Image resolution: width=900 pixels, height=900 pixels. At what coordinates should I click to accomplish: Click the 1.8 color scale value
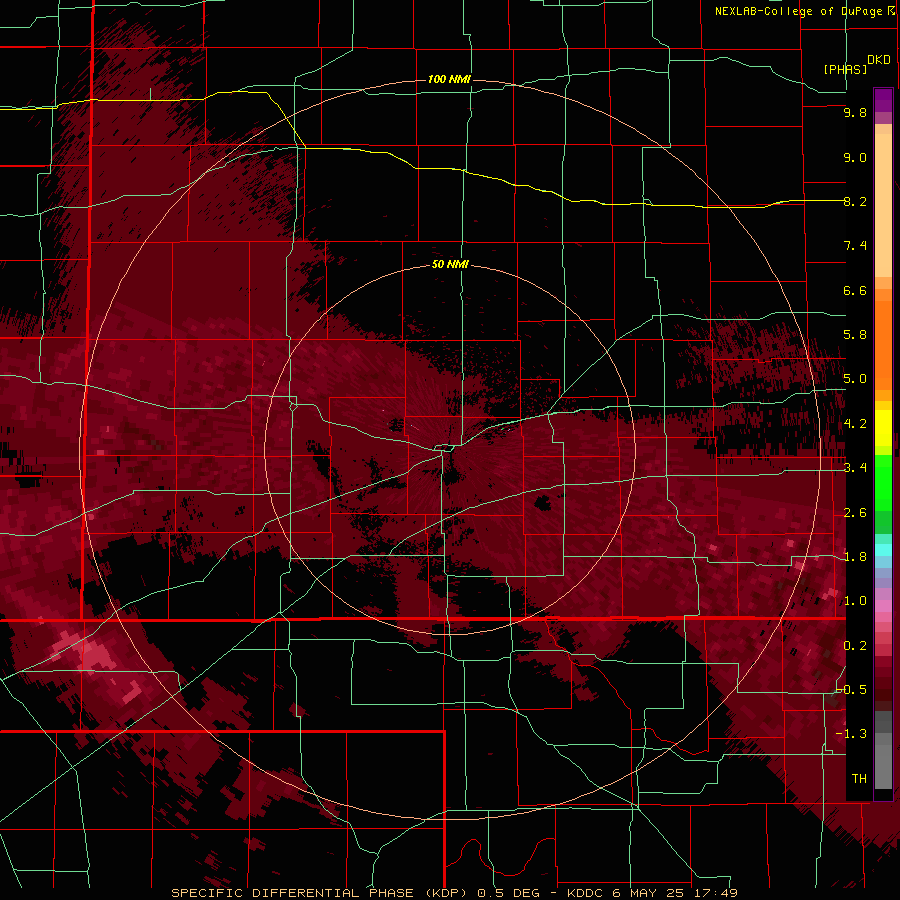click(x=855, y=557)
